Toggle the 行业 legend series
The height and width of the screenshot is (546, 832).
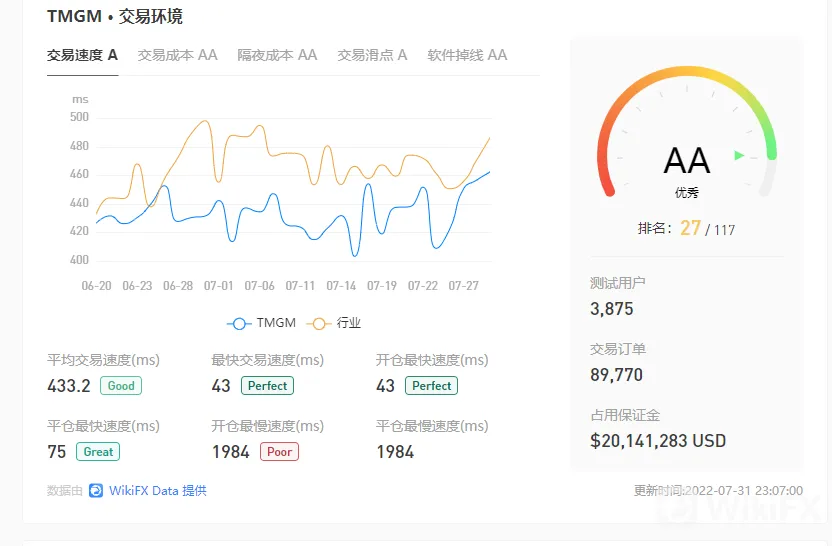tap(334, 323)
